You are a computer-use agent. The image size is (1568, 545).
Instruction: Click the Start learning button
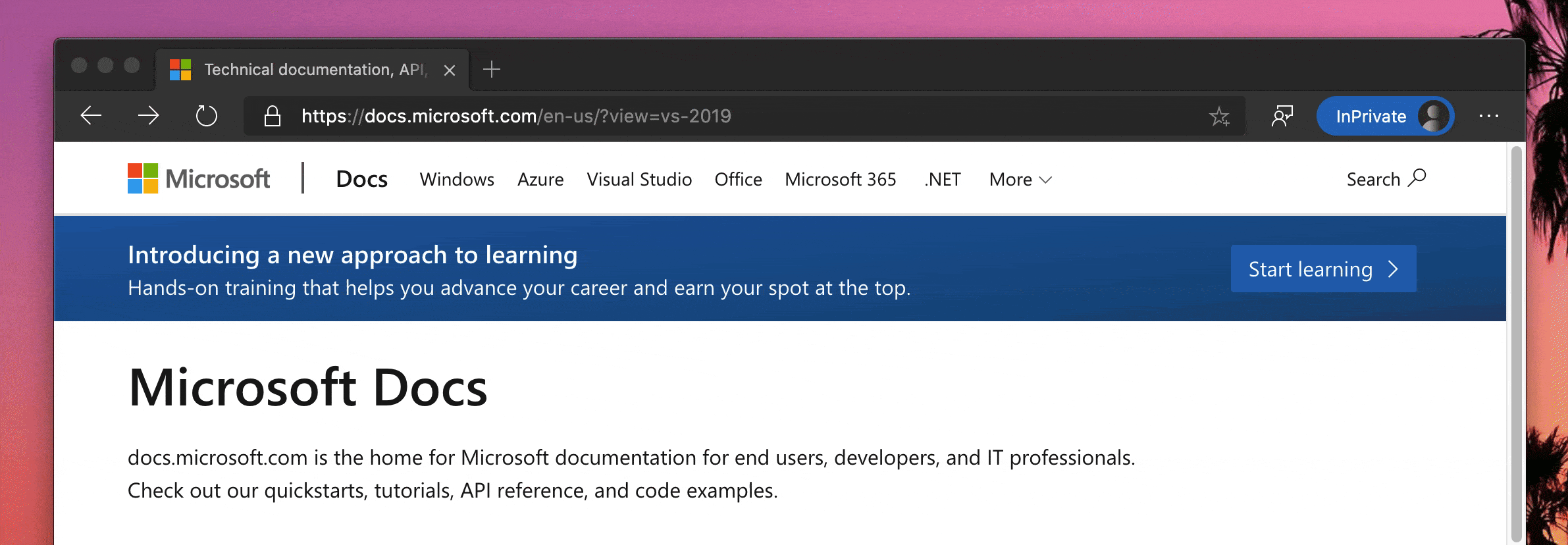click(1323, 269)
